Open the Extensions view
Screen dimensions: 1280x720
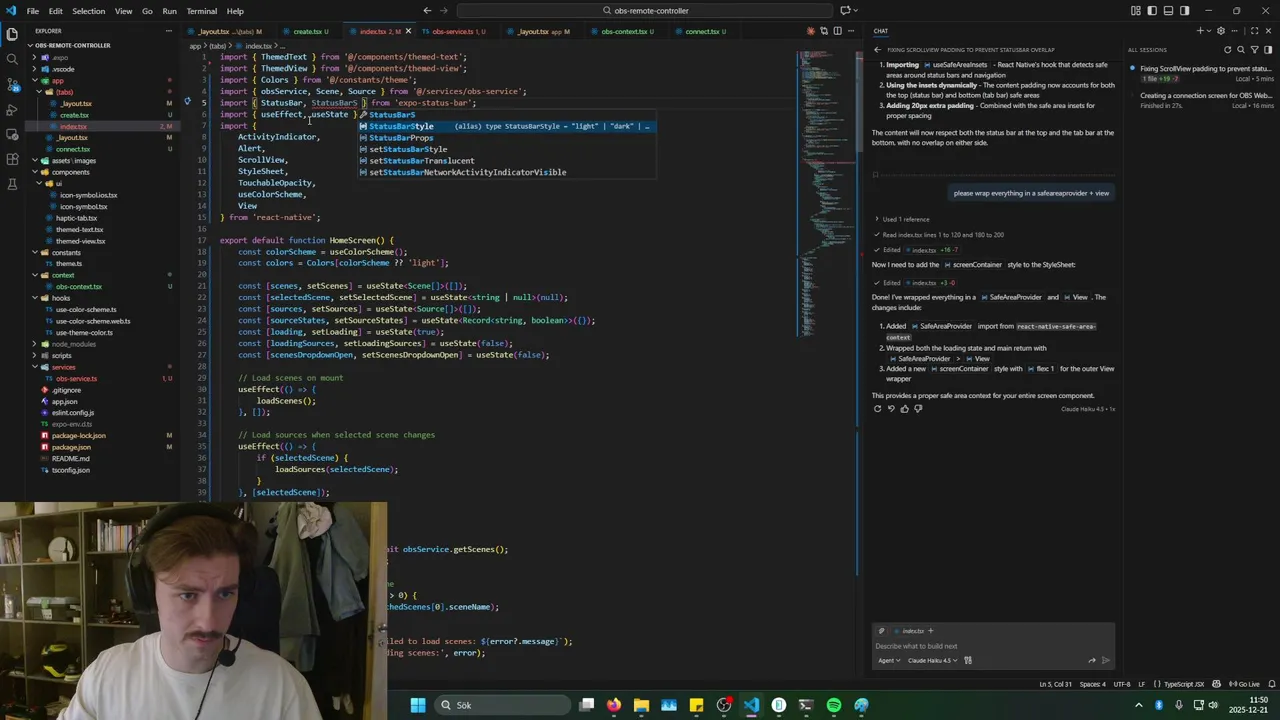[12, 160]
